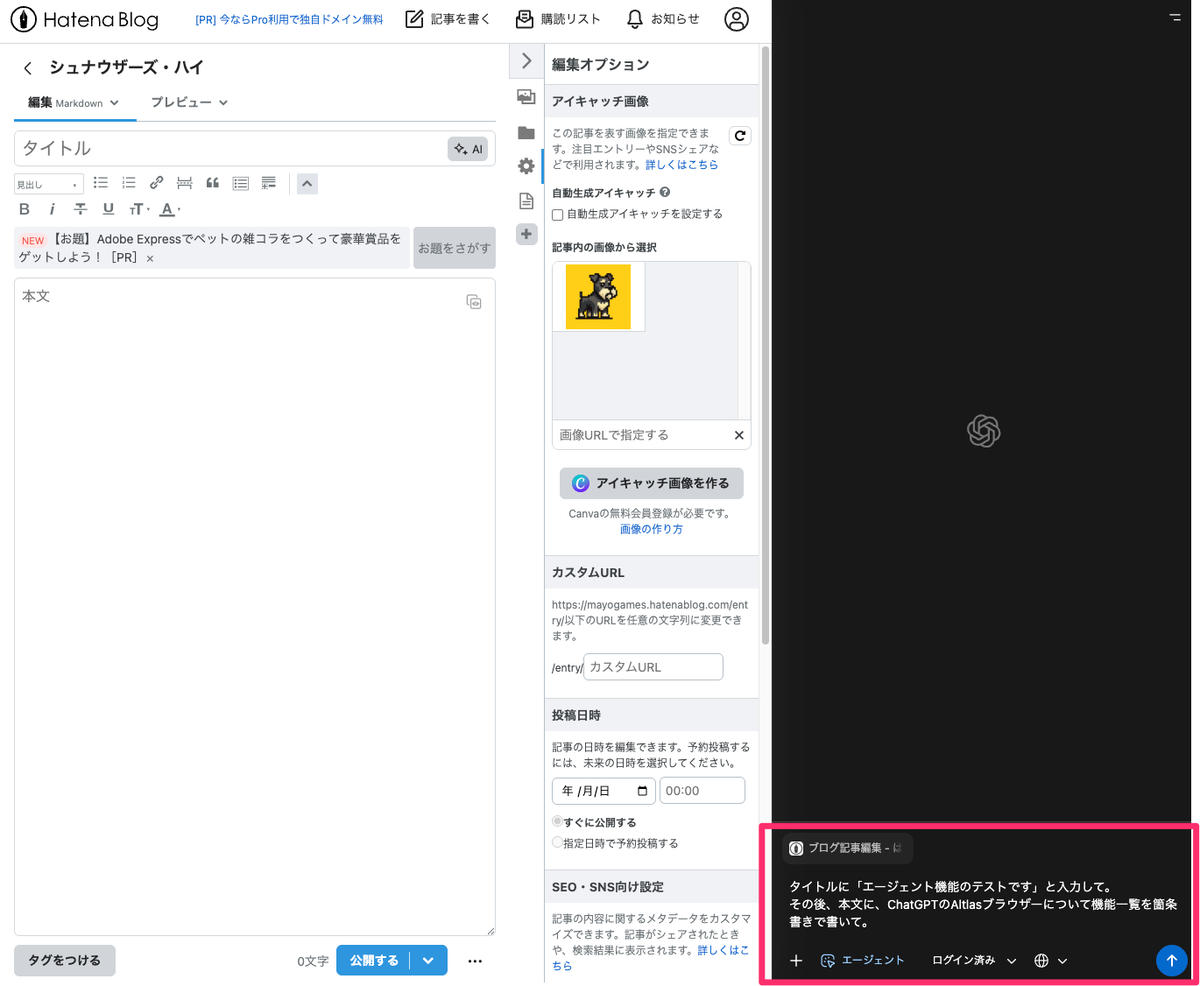Insert a read-more divider
The width and height of the screenshot is (1200, 986).
184,183
